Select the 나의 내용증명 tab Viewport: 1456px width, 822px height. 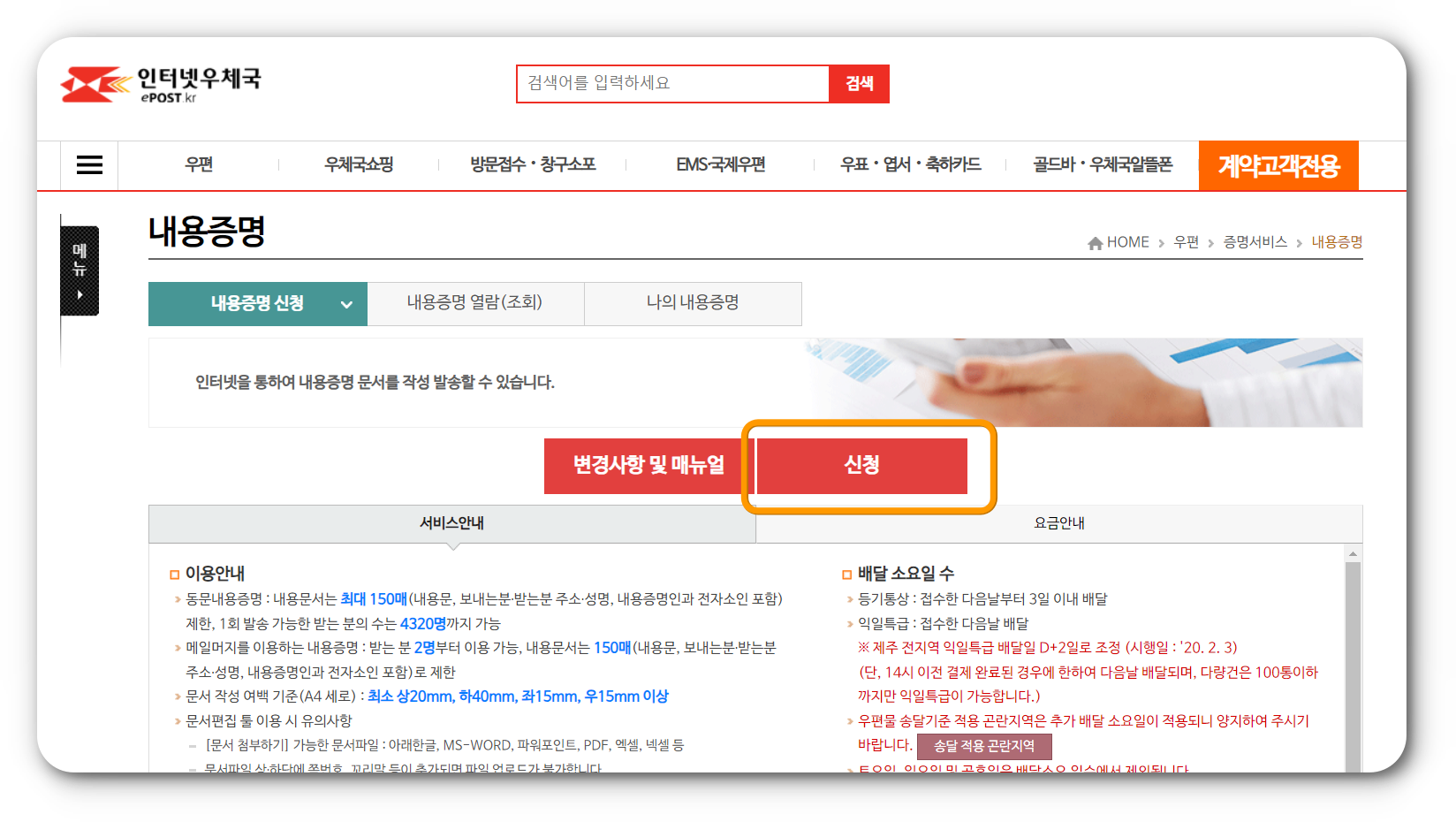(x=693, y=303)
